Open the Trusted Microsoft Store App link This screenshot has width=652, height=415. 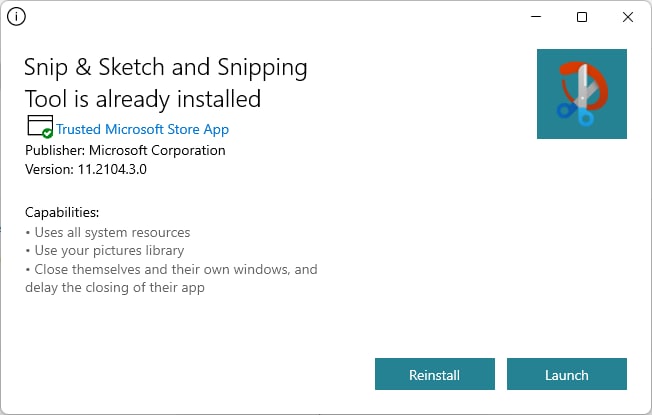143,129
